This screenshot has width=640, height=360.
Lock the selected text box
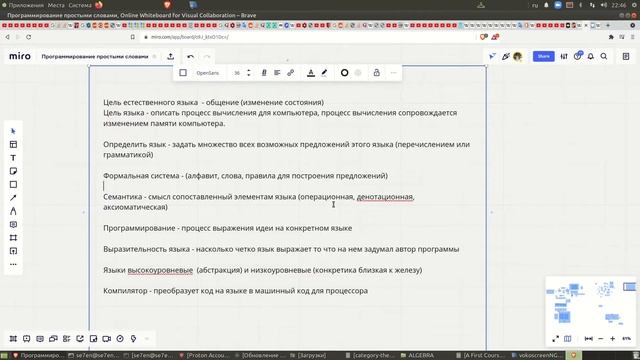pyautogui.click(x=376, y=73)
